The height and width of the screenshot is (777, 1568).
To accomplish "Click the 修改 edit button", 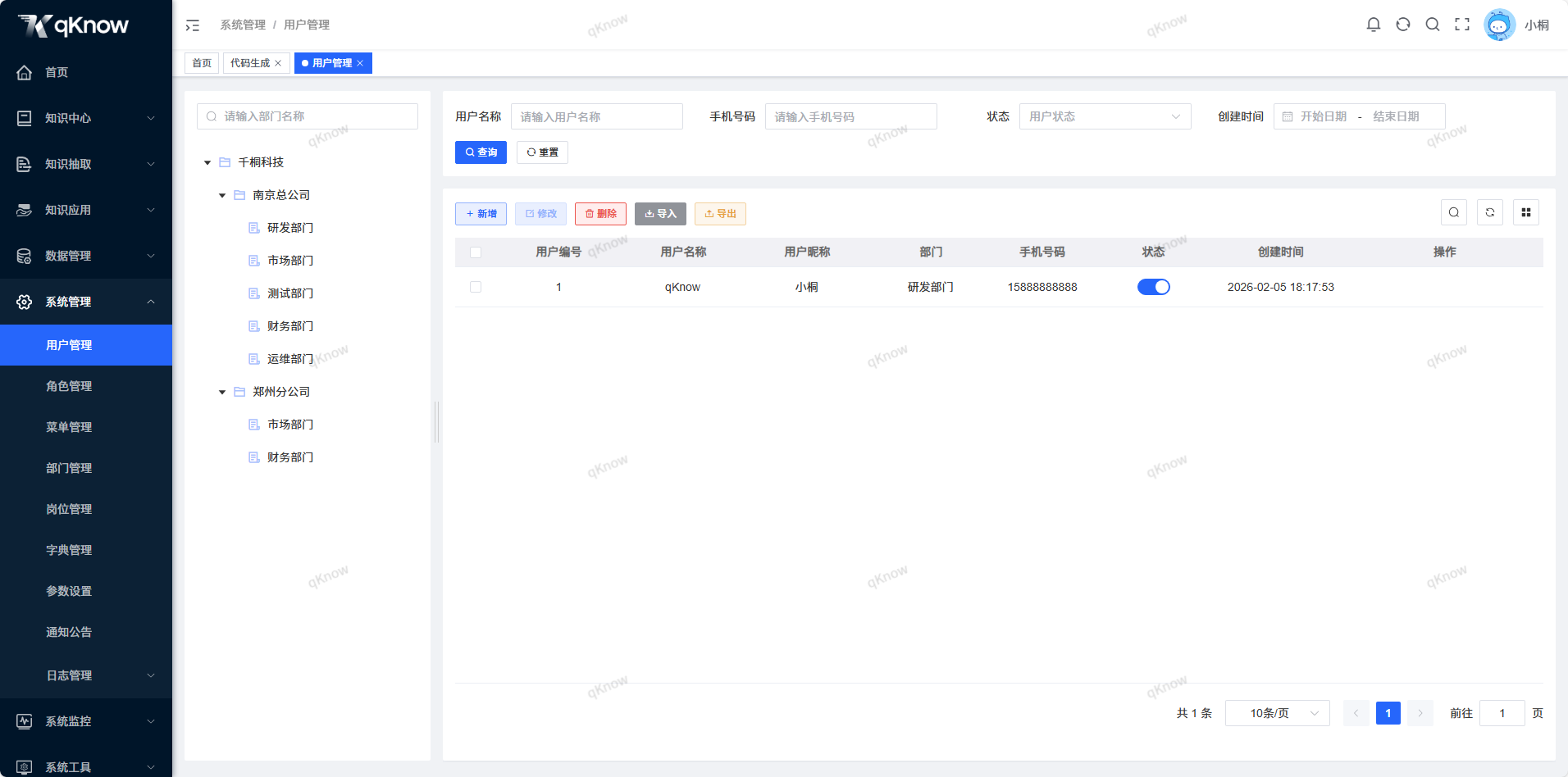I will pyautogui.click(x=540, y=214).
